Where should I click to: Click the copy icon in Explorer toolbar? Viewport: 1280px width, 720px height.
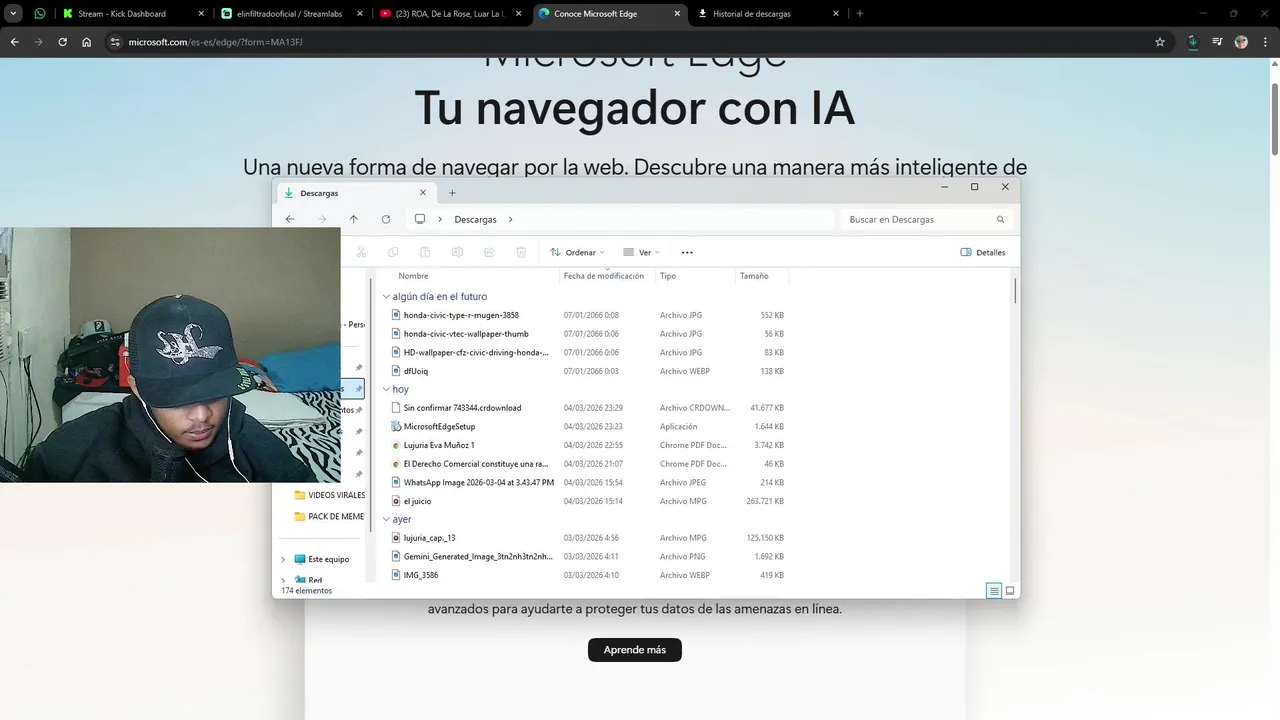point(393,252)
